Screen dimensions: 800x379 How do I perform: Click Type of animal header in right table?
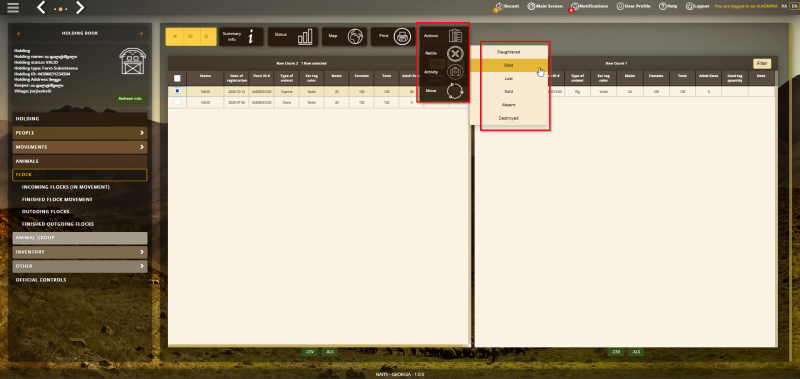(578, 78)
